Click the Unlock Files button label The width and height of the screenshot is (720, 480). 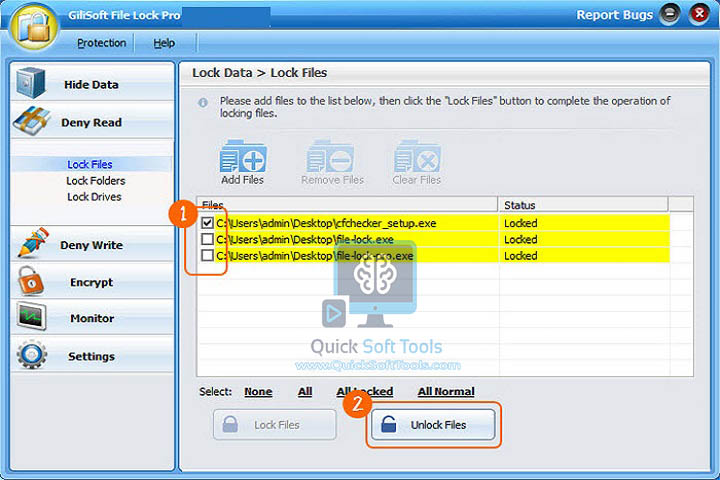pos(439,425)
